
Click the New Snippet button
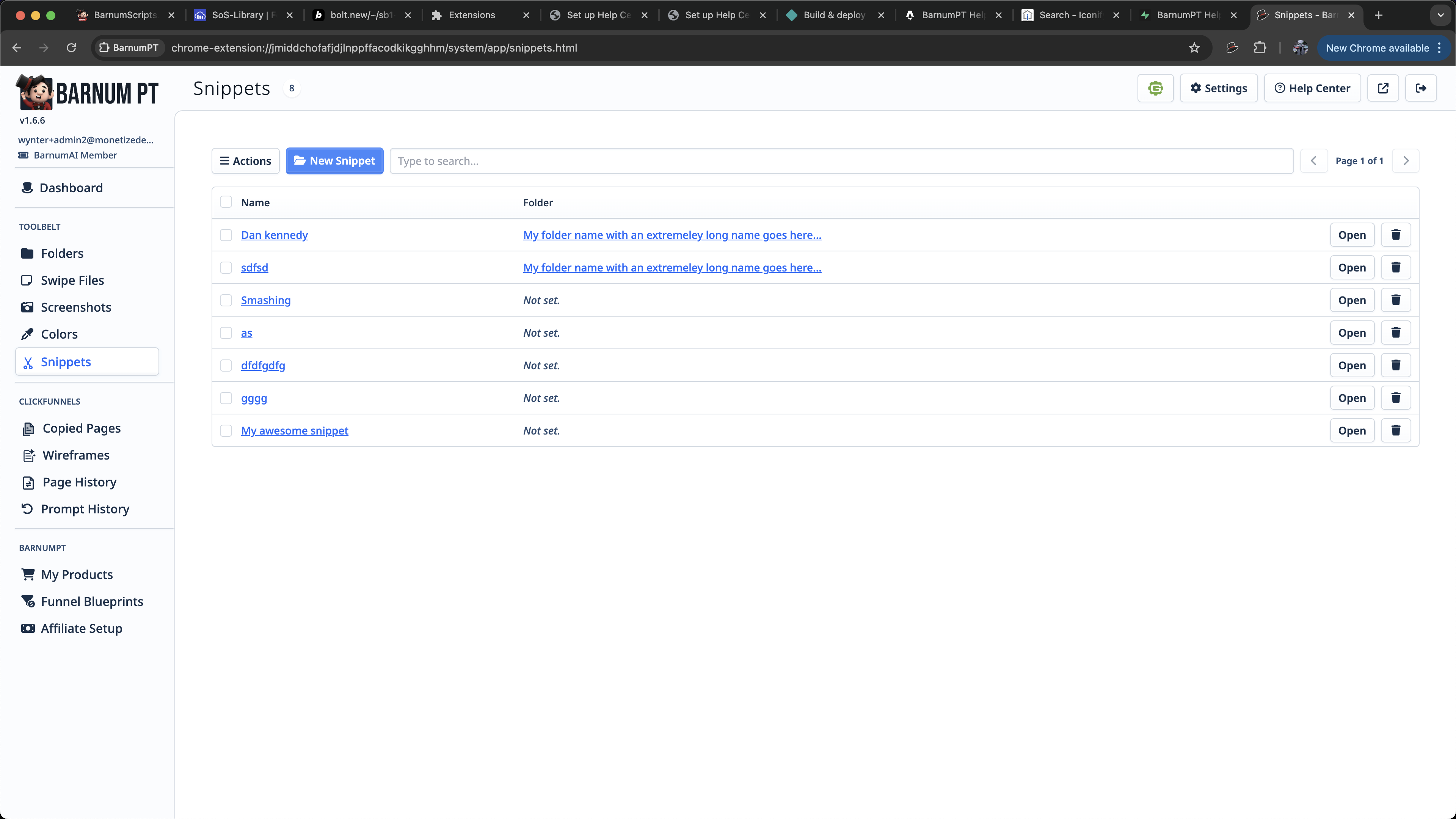point(334,161)
